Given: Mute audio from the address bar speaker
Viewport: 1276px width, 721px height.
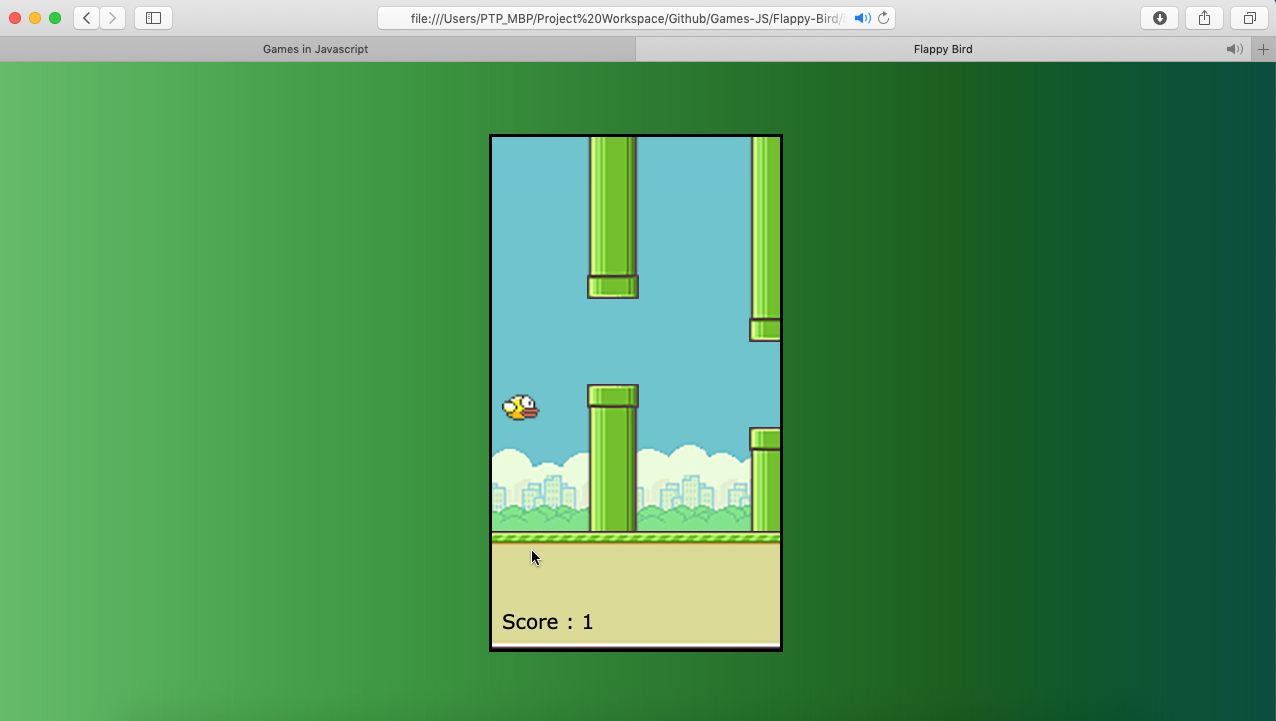Looking at the screenshot, I should point(862,18).
